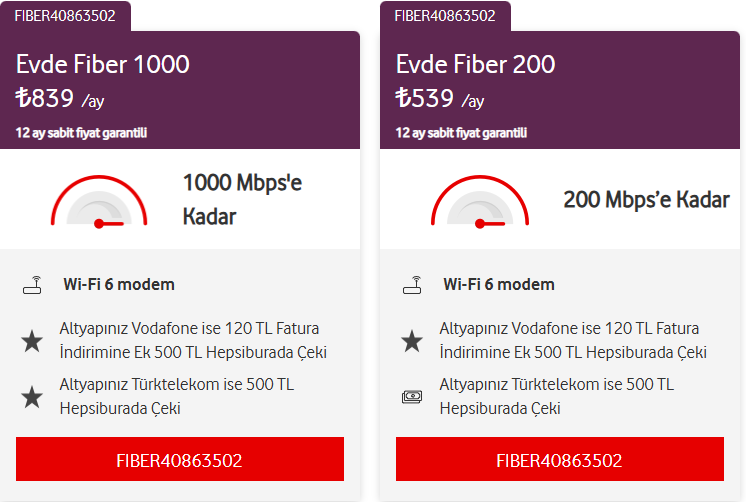
Task: Click Vodafone star icon in Fiber 200 card
Action: [412, 341]
